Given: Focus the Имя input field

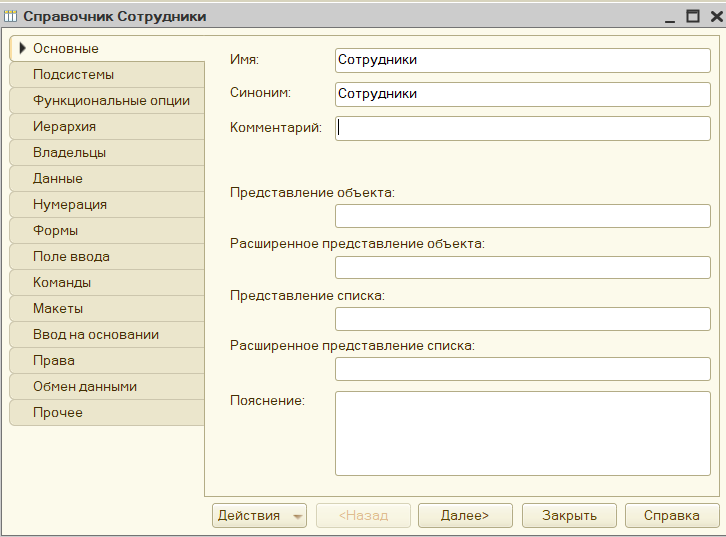Looking at the screenshot, I should (523, 60).
